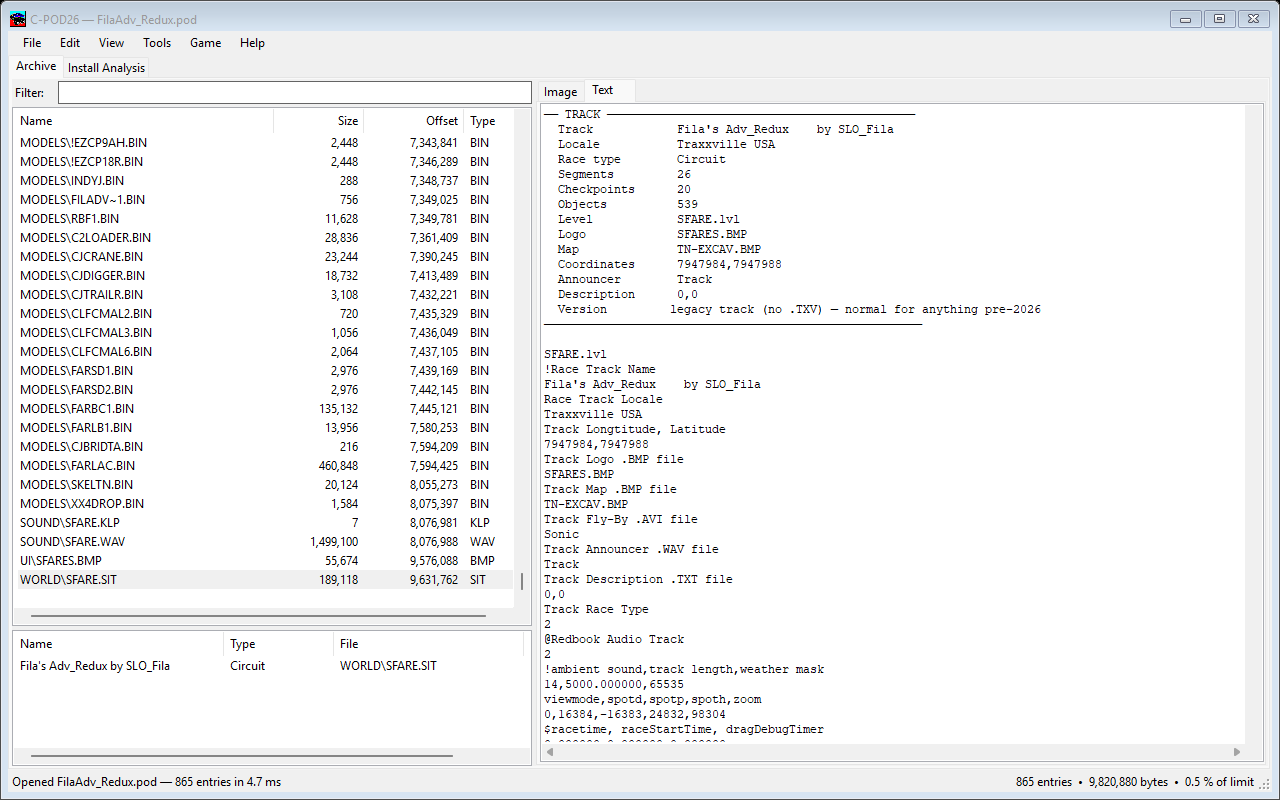Sort track list by File column header
The height and width of the screenshot is (800, 1280).
coord(428,644)
